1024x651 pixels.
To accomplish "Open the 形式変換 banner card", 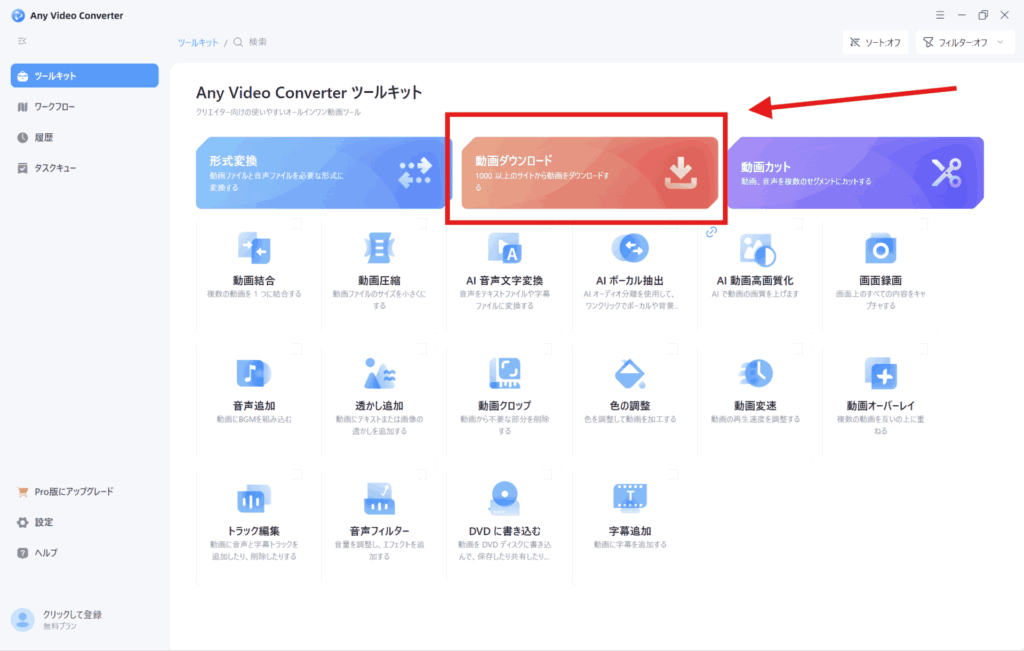I will point(320,172).
